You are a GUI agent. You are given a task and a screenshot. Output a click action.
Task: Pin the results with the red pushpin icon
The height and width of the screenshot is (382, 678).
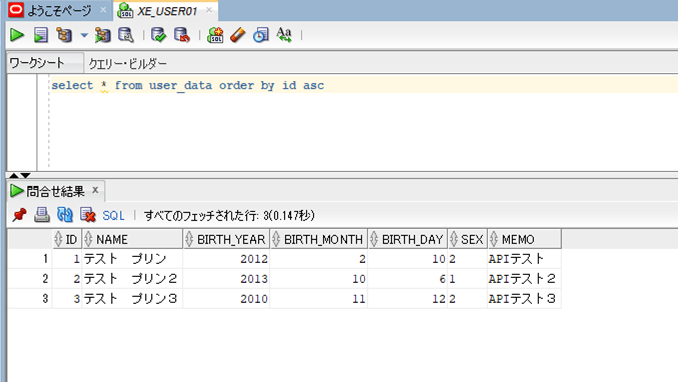tap(19, 215)
